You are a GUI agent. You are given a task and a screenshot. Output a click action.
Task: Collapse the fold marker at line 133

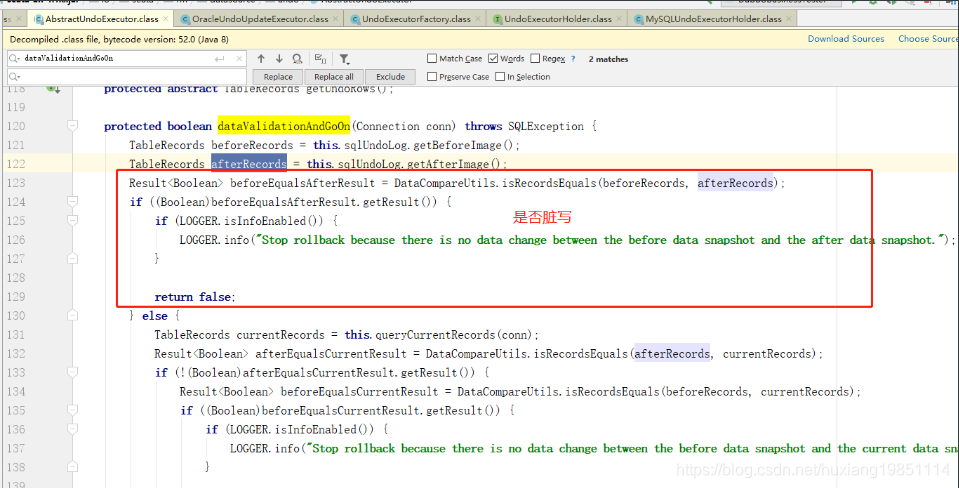[x=73, y=372]
